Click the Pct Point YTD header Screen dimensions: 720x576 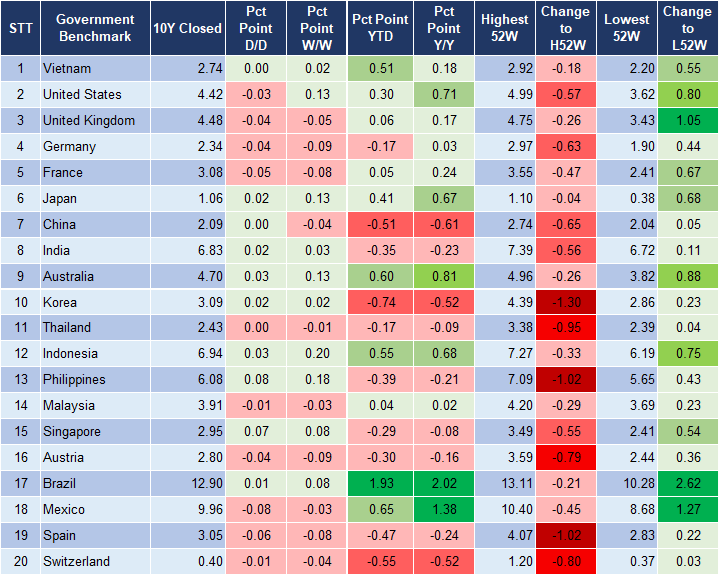point(380,28)
